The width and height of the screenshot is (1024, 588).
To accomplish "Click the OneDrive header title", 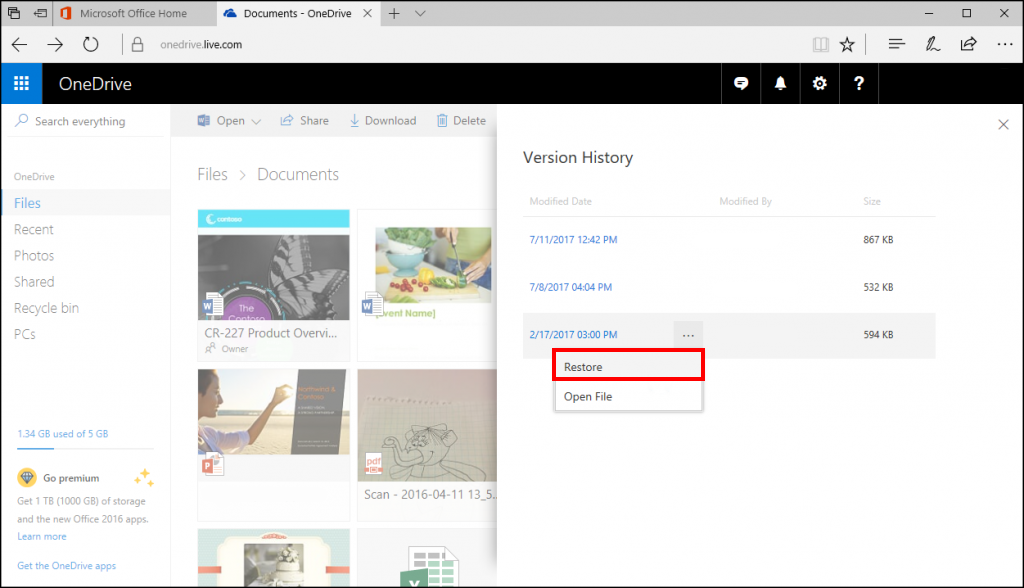I will click(95, 84).
